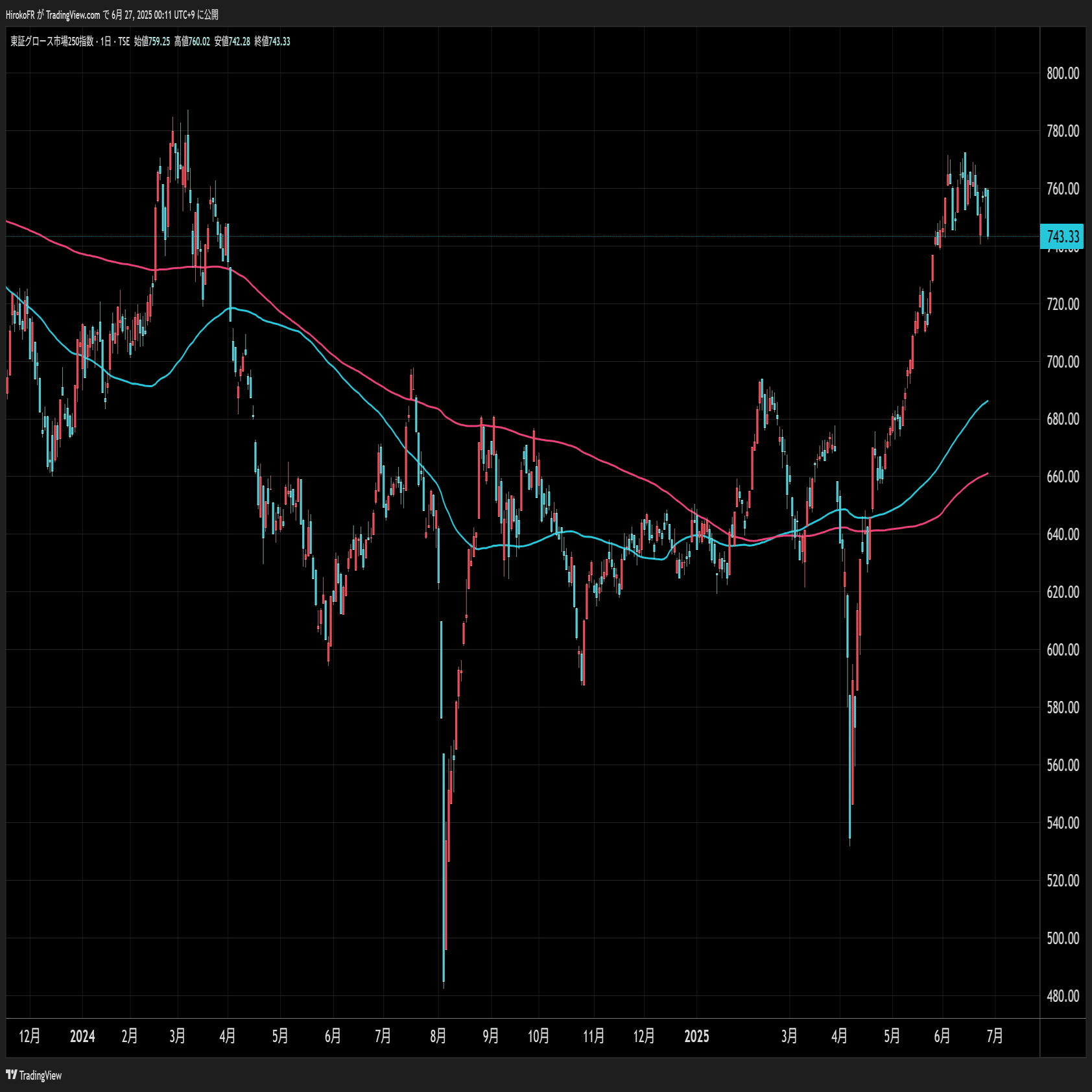Click the 640.00 price axis label
The height and width of the screenshot is (1092, 1092).
coord(1063,534)
